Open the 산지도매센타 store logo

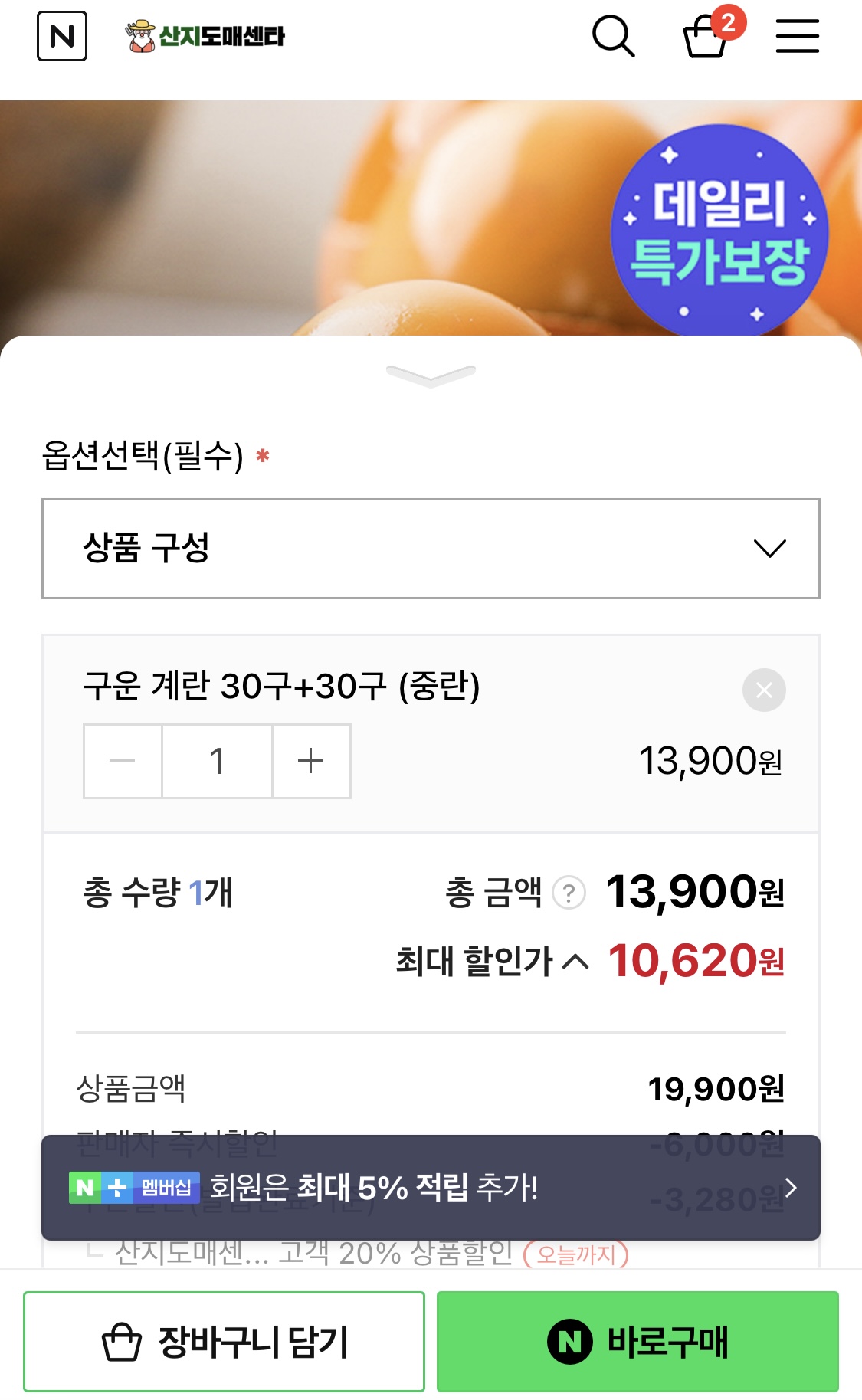coord(205,36)
